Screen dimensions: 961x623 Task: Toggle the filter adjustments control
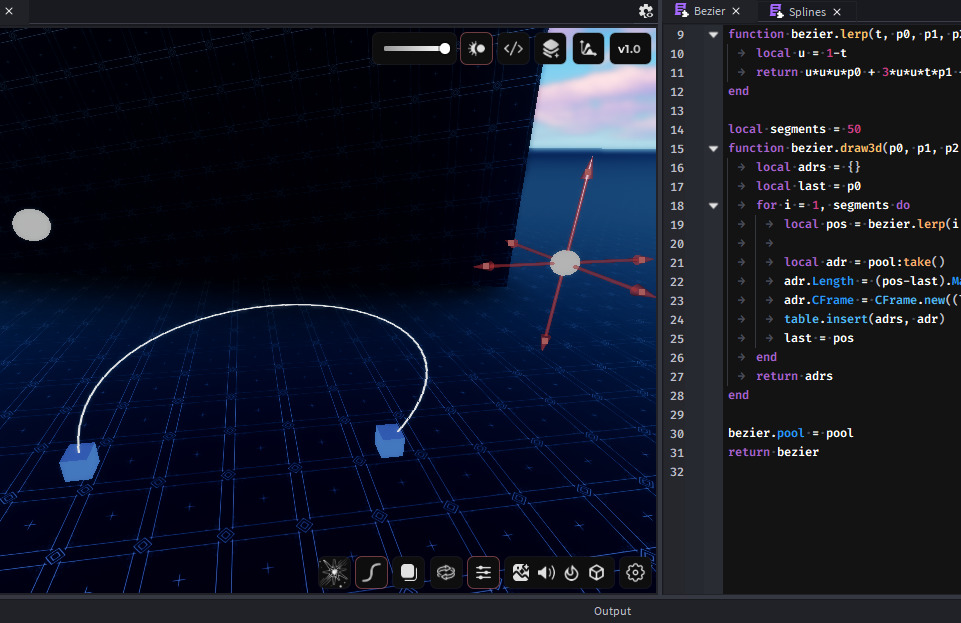(483, 572)
